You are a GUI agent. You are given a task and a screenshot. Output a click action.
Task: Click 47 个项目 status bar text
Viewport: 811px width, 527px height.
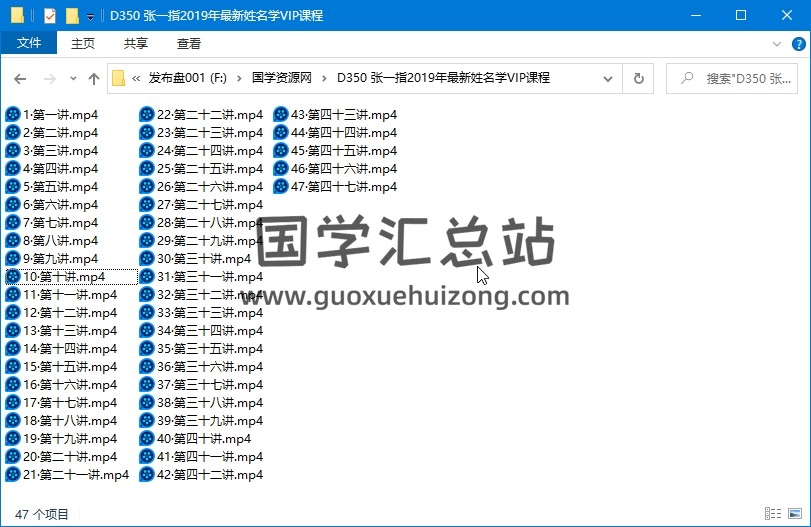coord(41,514)
